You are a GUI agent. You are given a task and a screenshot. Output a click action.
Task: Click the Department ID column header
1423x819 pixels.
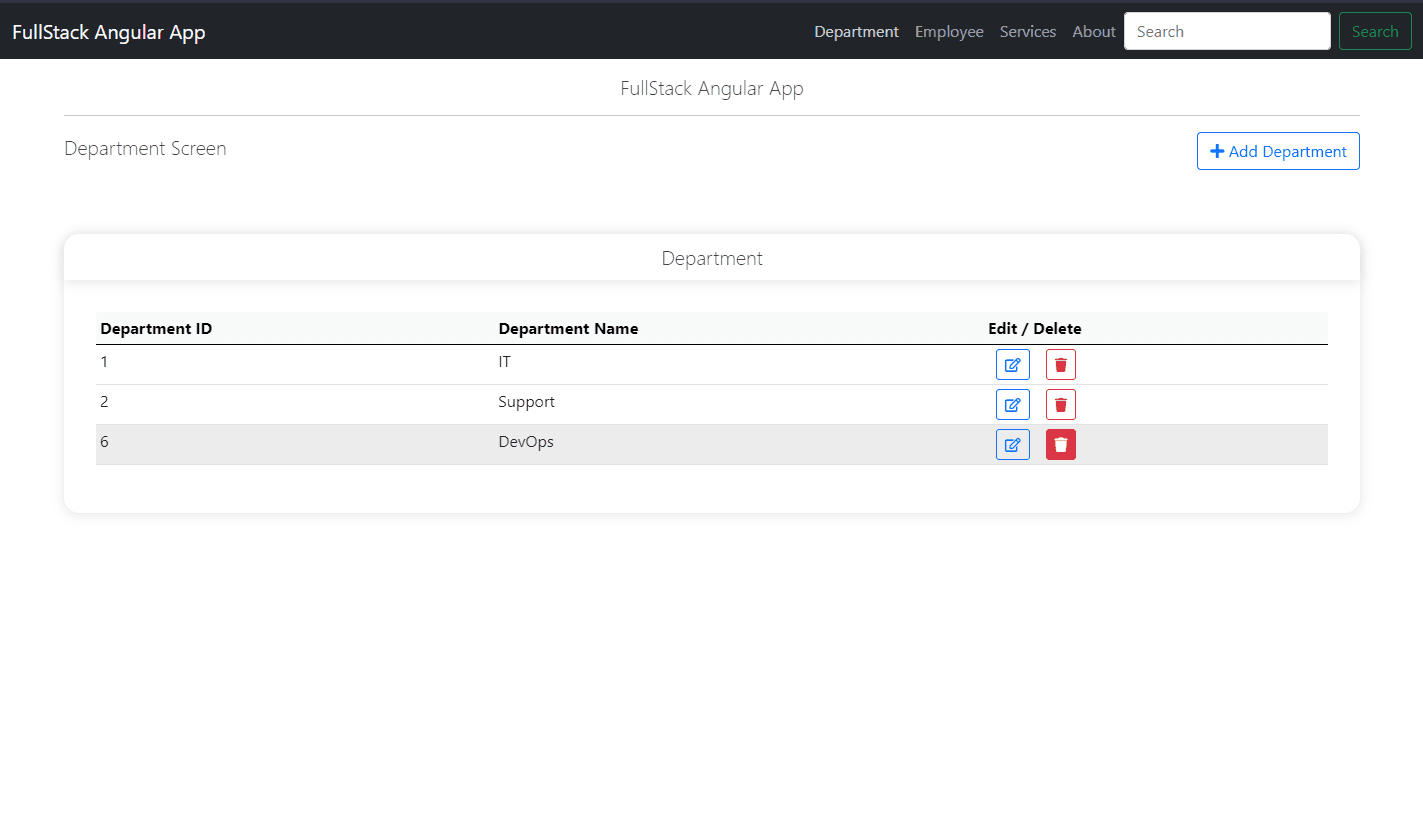tap(156, 328)
